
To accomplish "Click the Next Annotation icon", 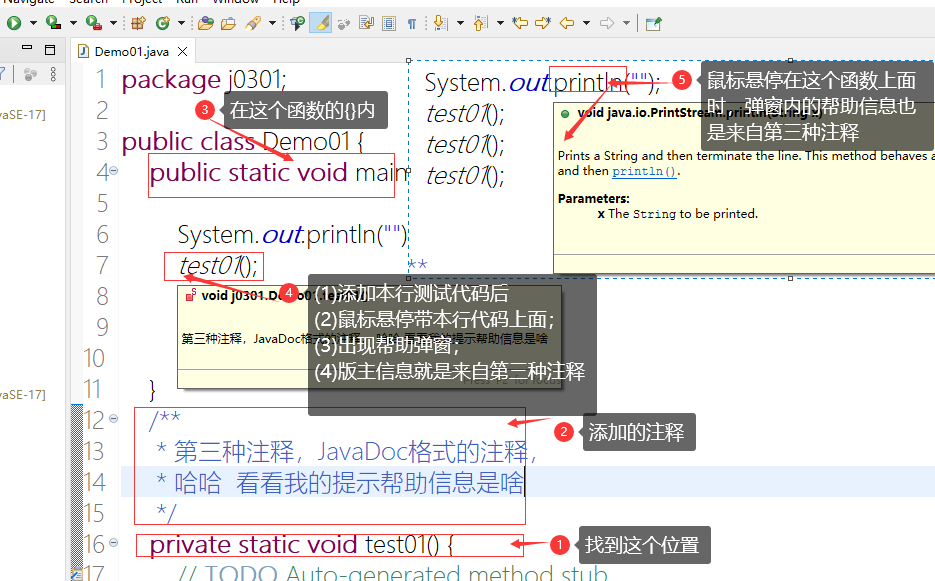I will click(x=441, y=23).
